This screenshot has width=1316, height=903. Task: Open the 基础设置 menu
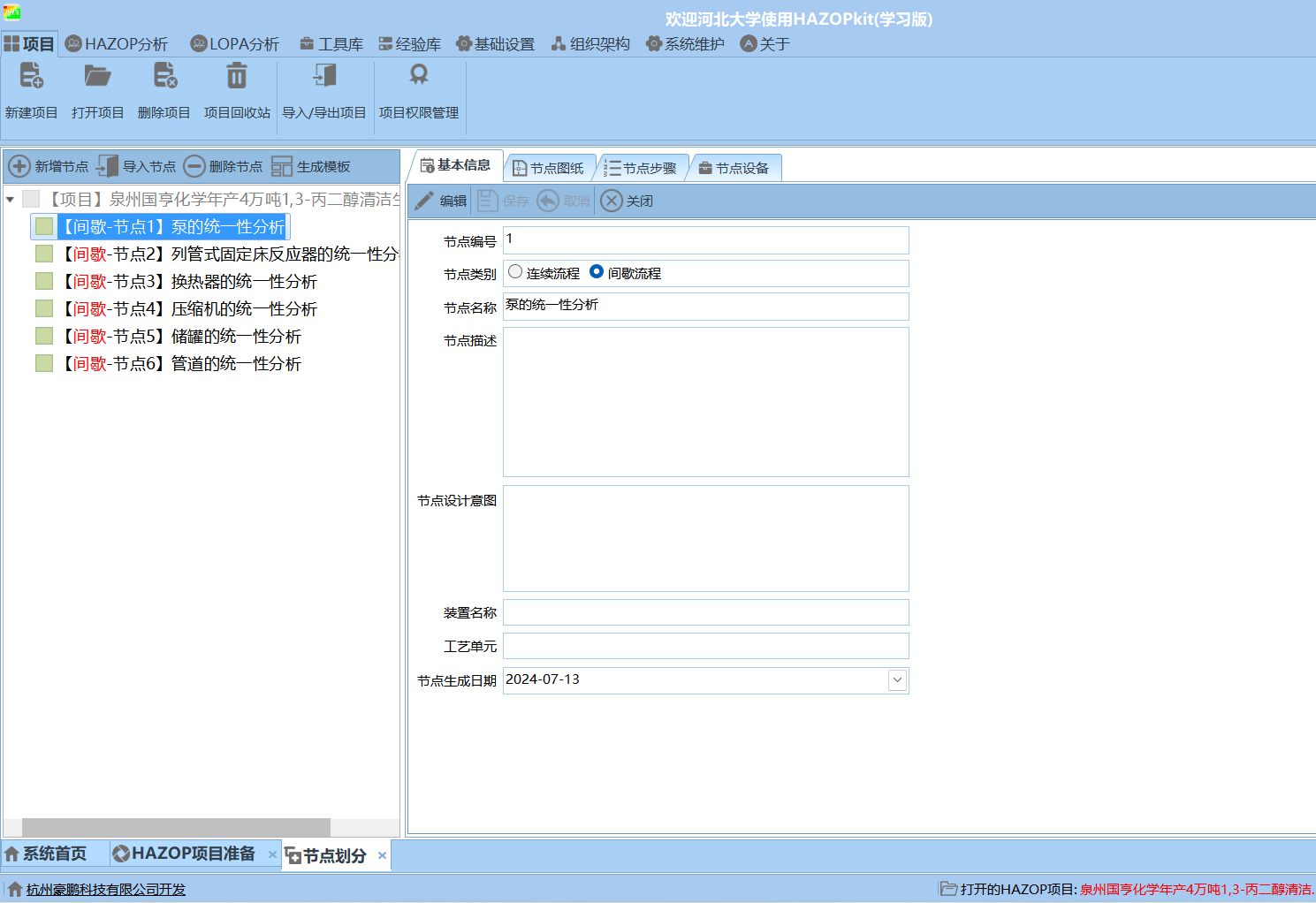point(496,44)
